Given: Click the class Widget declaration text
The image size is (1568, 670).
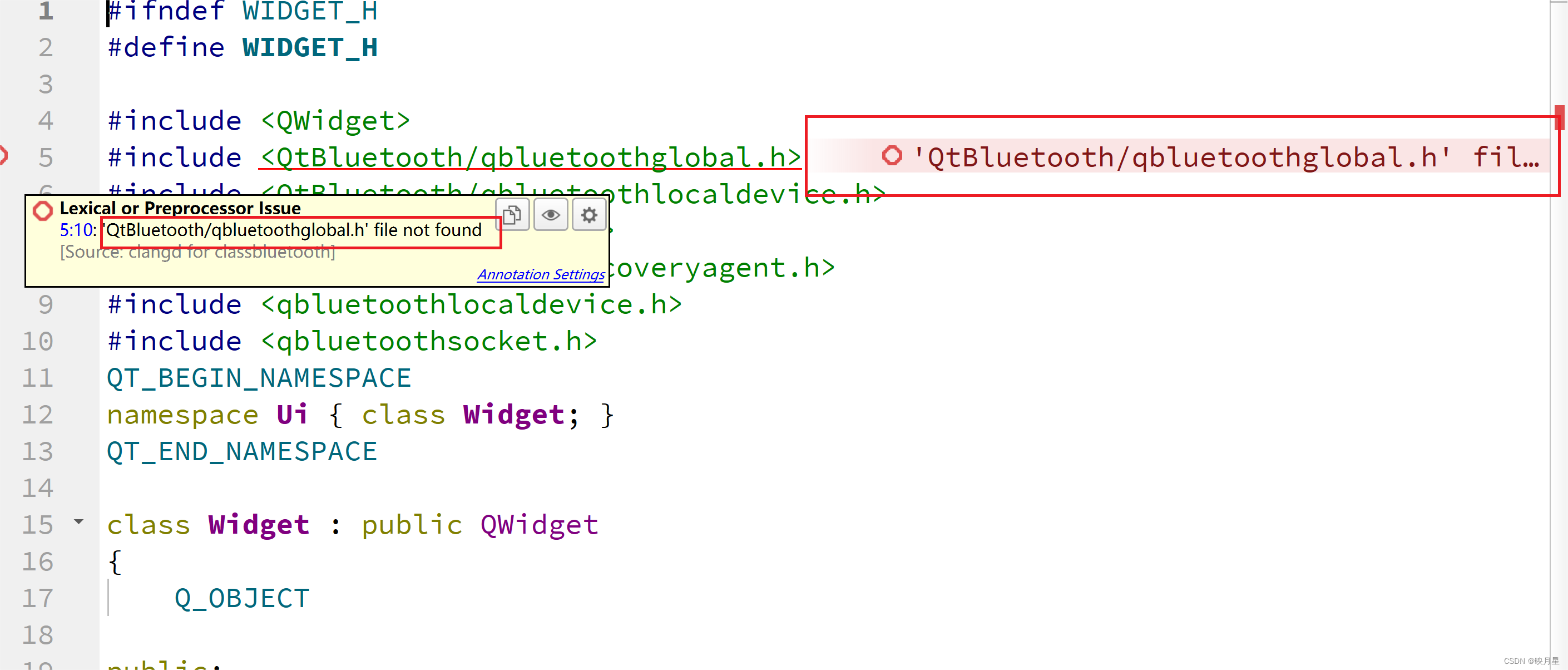Looking at the screenshot, I should (x=207, y=524).
